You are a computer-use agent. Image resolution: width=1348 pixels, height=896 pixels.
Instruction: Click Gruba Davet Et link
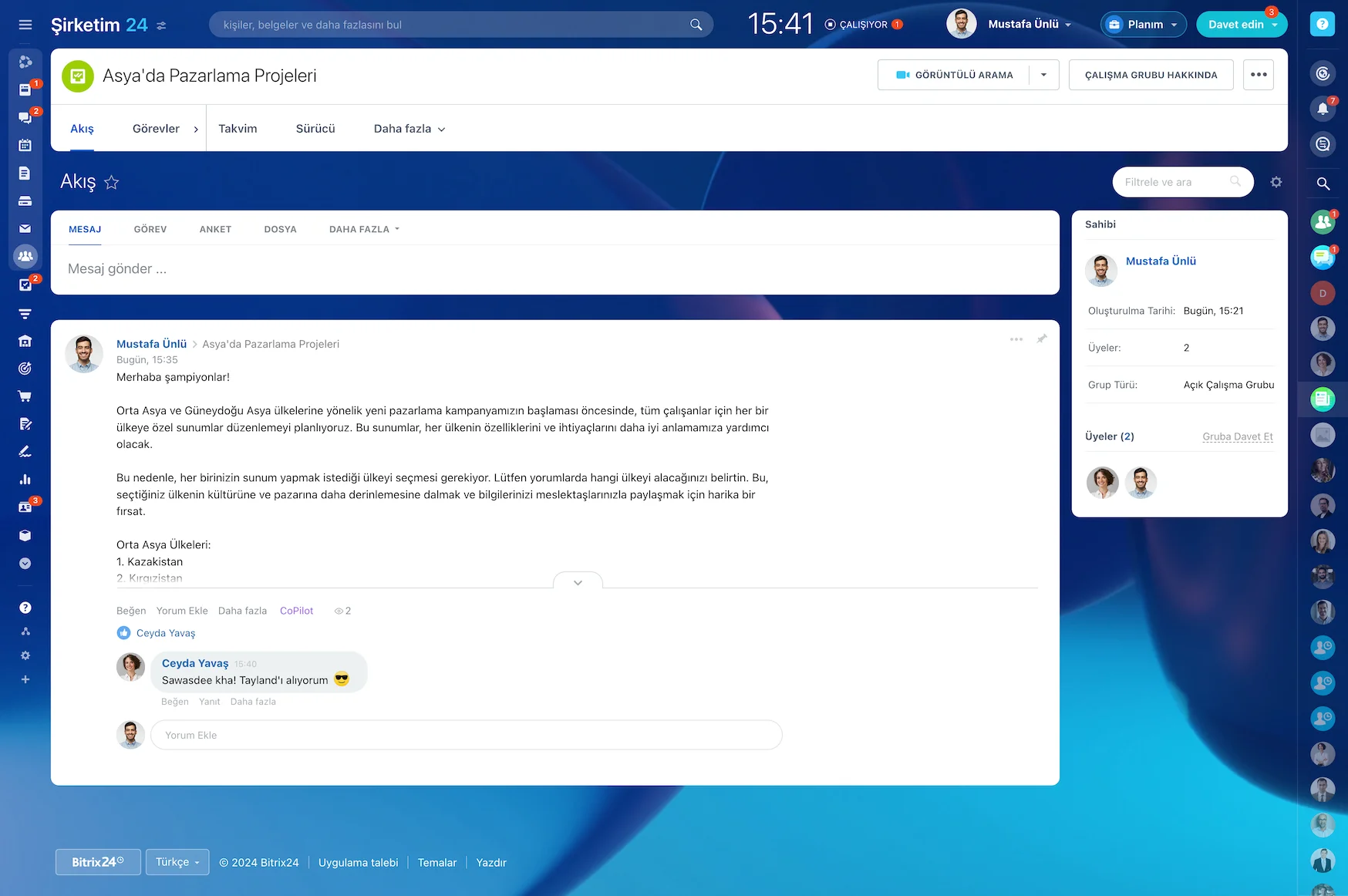(x=1238, y=436)
